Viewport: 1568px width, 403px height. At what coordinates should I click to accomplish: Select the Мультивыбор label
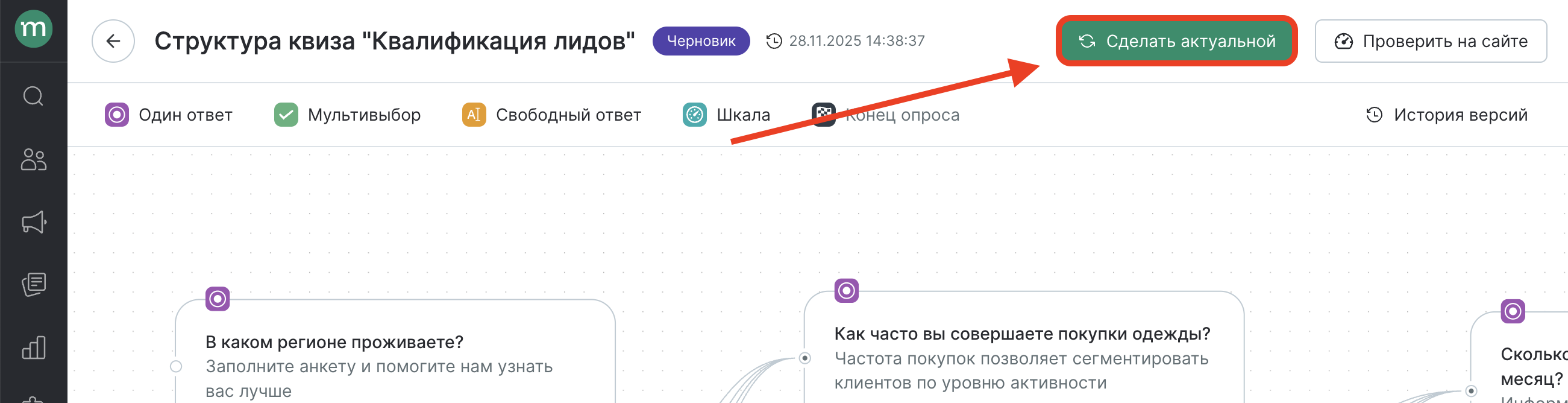point(364,115)
